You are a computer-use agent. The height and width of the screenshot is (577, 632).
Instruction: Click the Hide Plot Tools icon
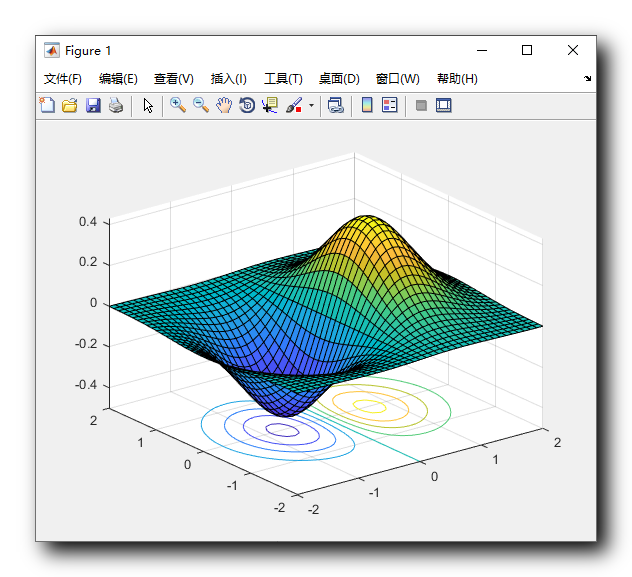point(421,106)
